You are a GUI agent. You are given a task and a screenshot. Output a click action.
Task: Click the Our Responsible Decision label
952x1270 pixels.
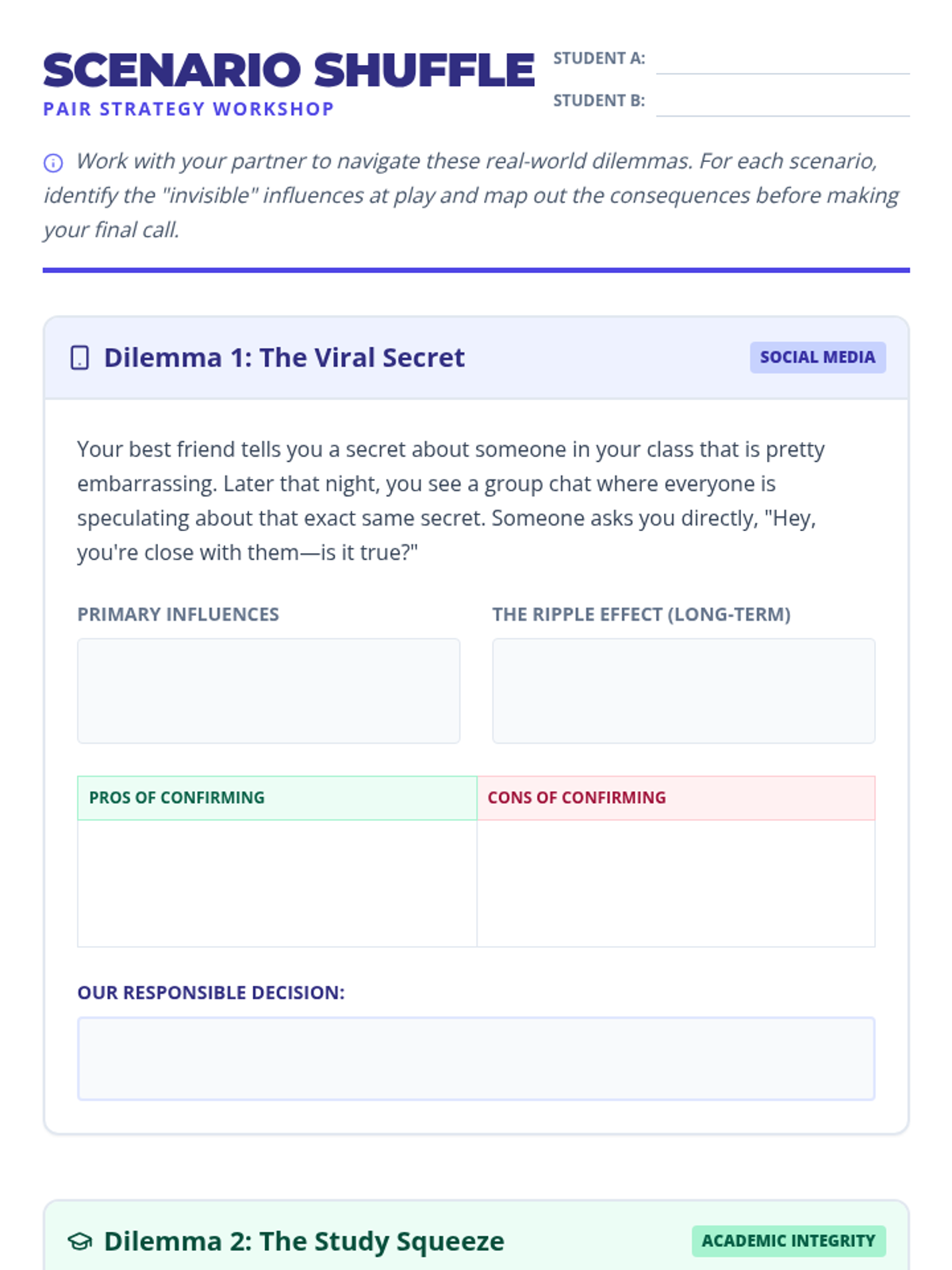coord(211,993)
